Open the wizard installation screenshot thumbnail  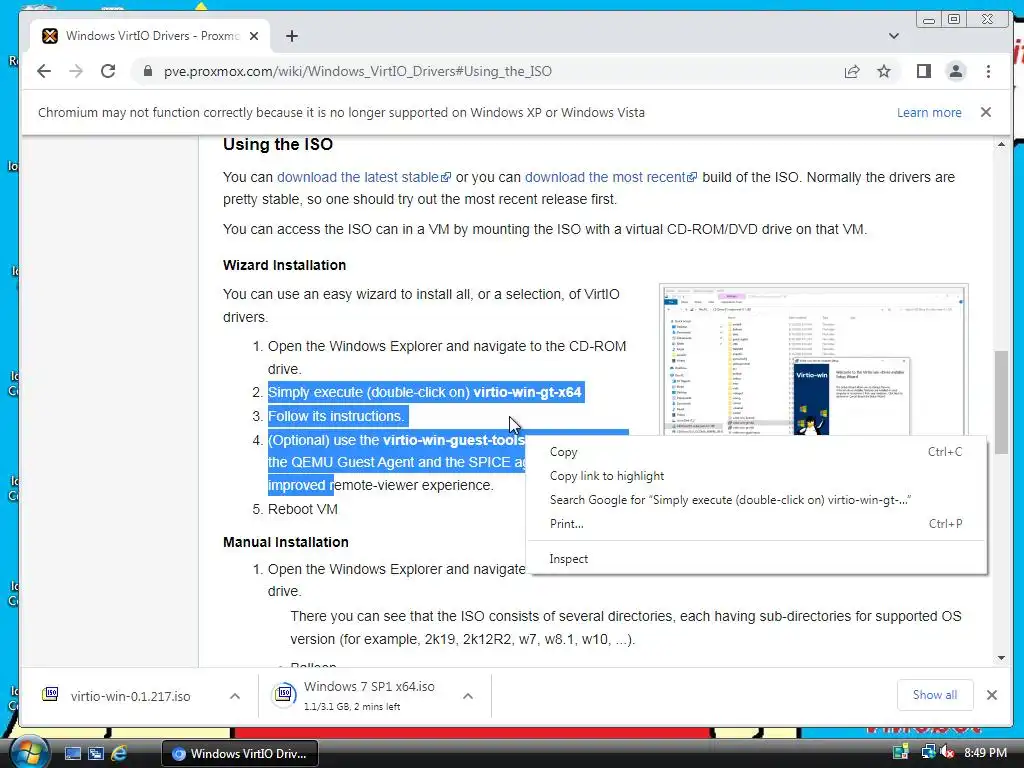point(813,360)
